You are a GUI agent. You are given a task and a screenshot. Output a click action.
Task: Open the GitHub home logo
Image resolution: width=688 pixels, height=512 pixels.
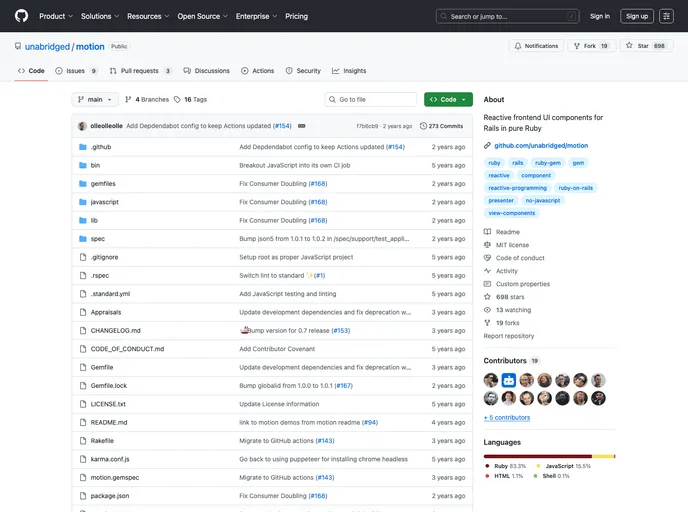click(x=21, y=16)
